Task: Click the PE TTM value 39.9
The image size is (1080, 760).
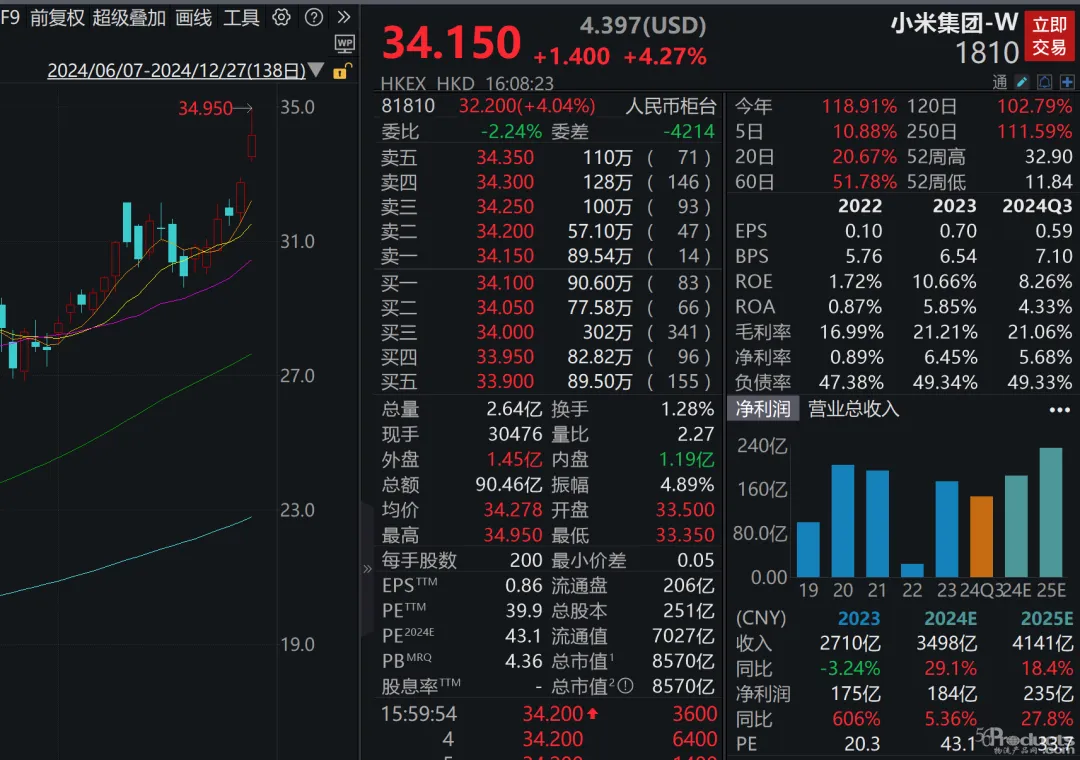Action: tap(523, 610)
